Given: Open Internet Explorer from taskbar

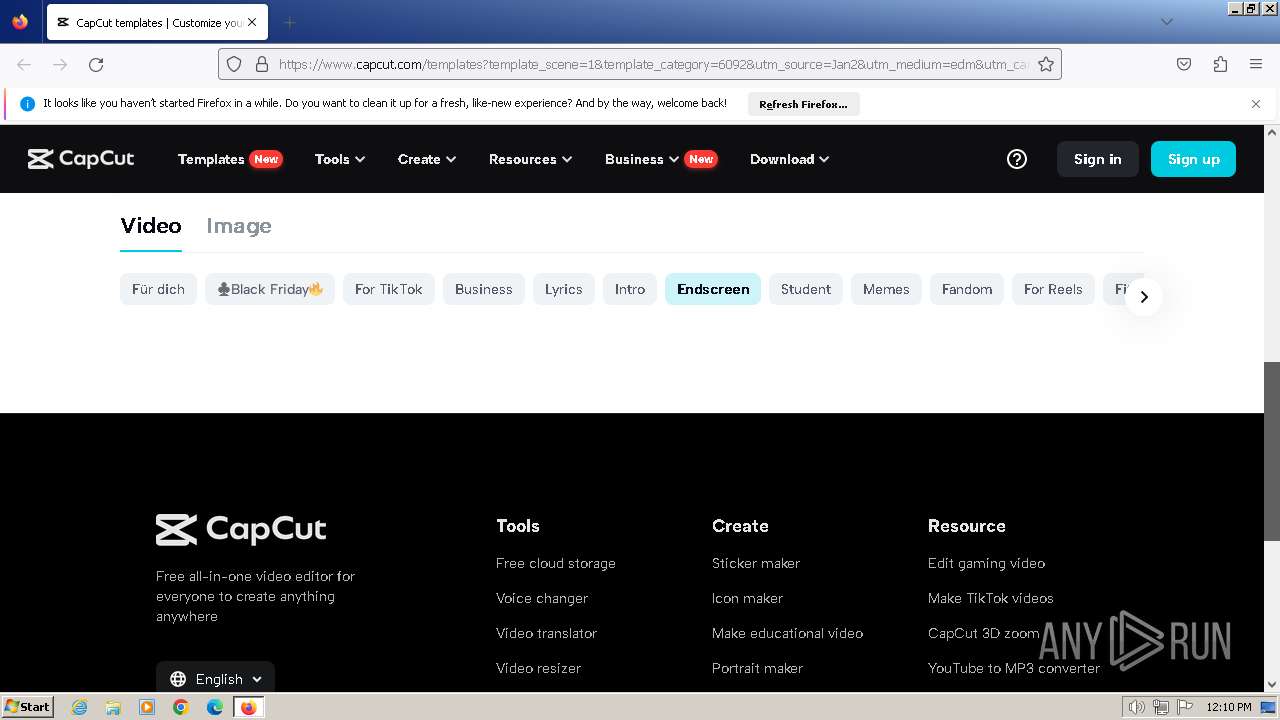Looking at the screenshot, I should (x=79, y=707).
